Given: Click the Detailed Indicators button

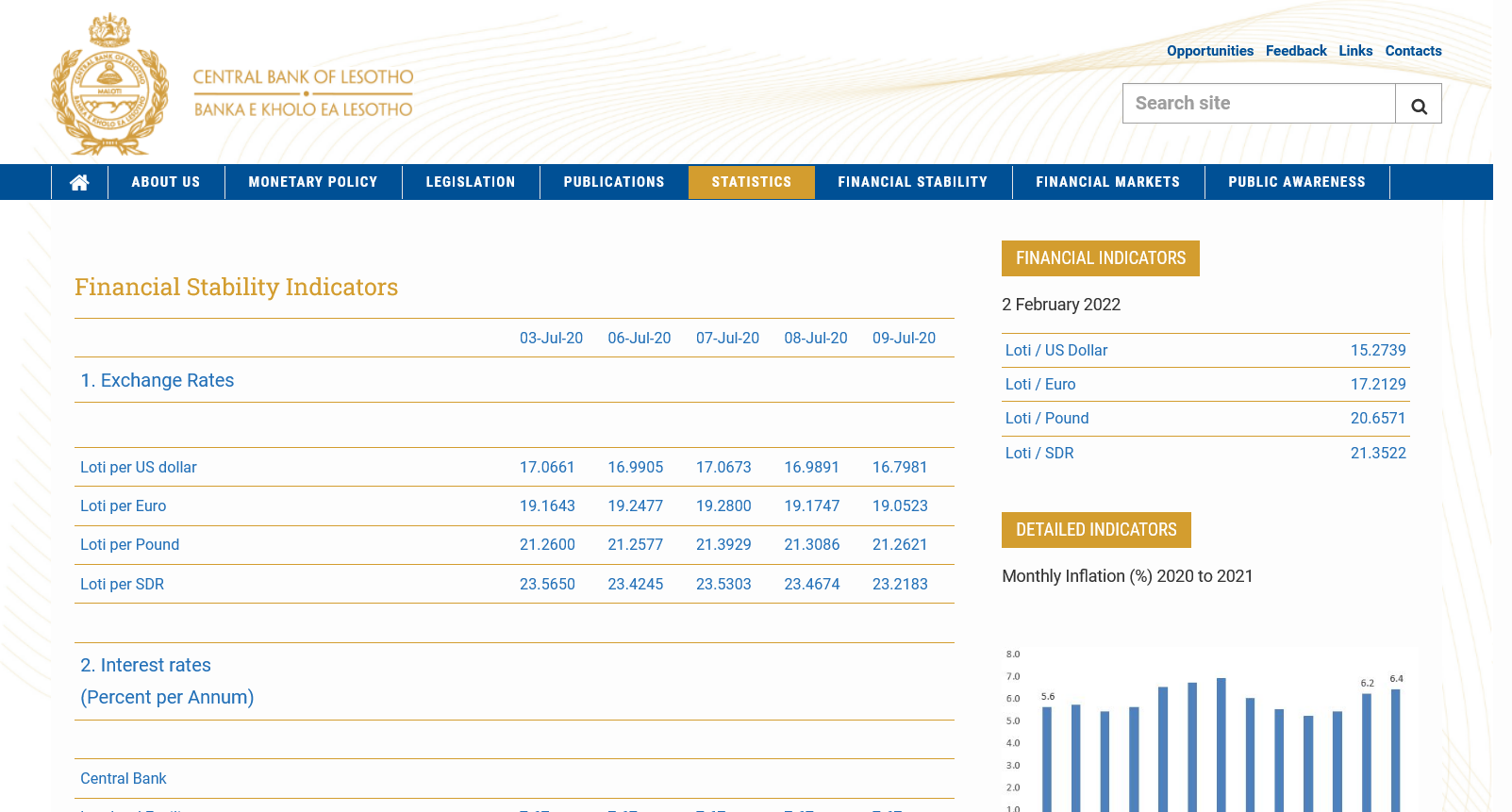Looking at the screenshot, I should point(1096,530).
